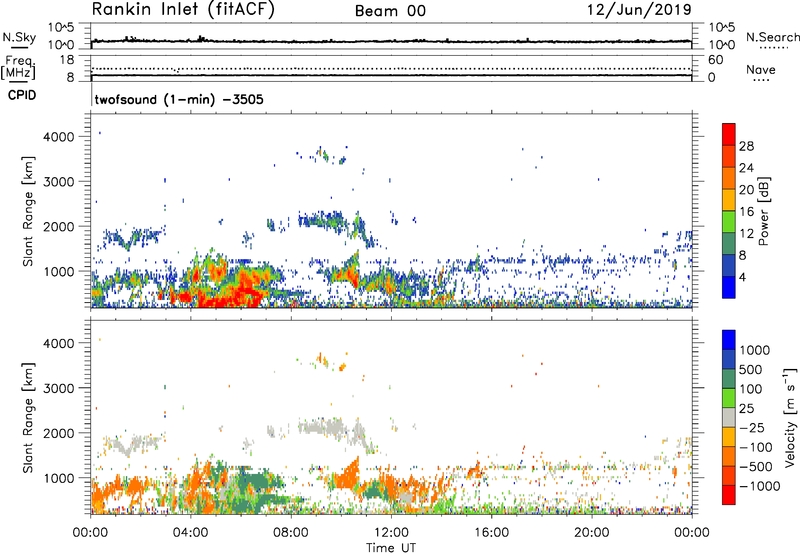Click the "24" power colorbar label
Image resolution: width=800 pixels, height=554 pixels.
pos(746,168)
